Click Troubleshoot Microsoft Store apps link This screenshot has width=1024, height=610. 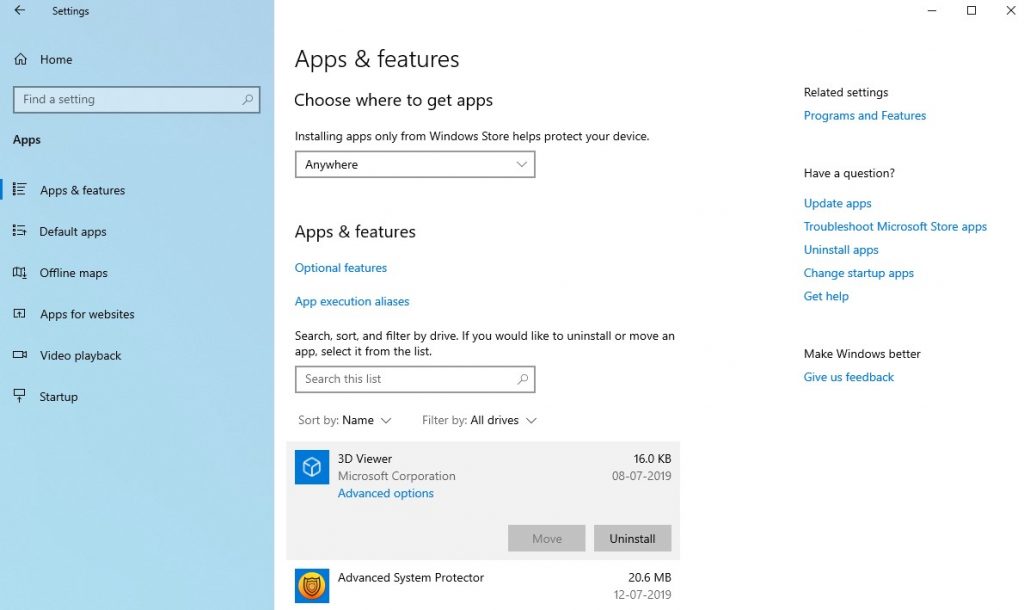click(x=895, y=227)
